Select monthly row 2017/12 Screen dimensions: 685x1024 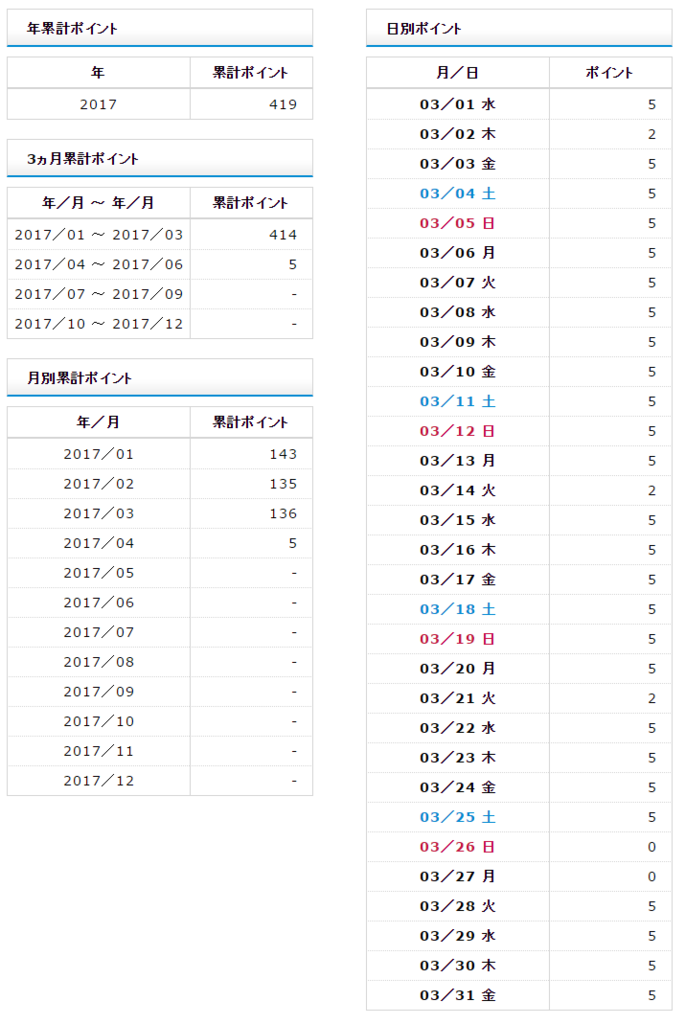pos(160,781)
